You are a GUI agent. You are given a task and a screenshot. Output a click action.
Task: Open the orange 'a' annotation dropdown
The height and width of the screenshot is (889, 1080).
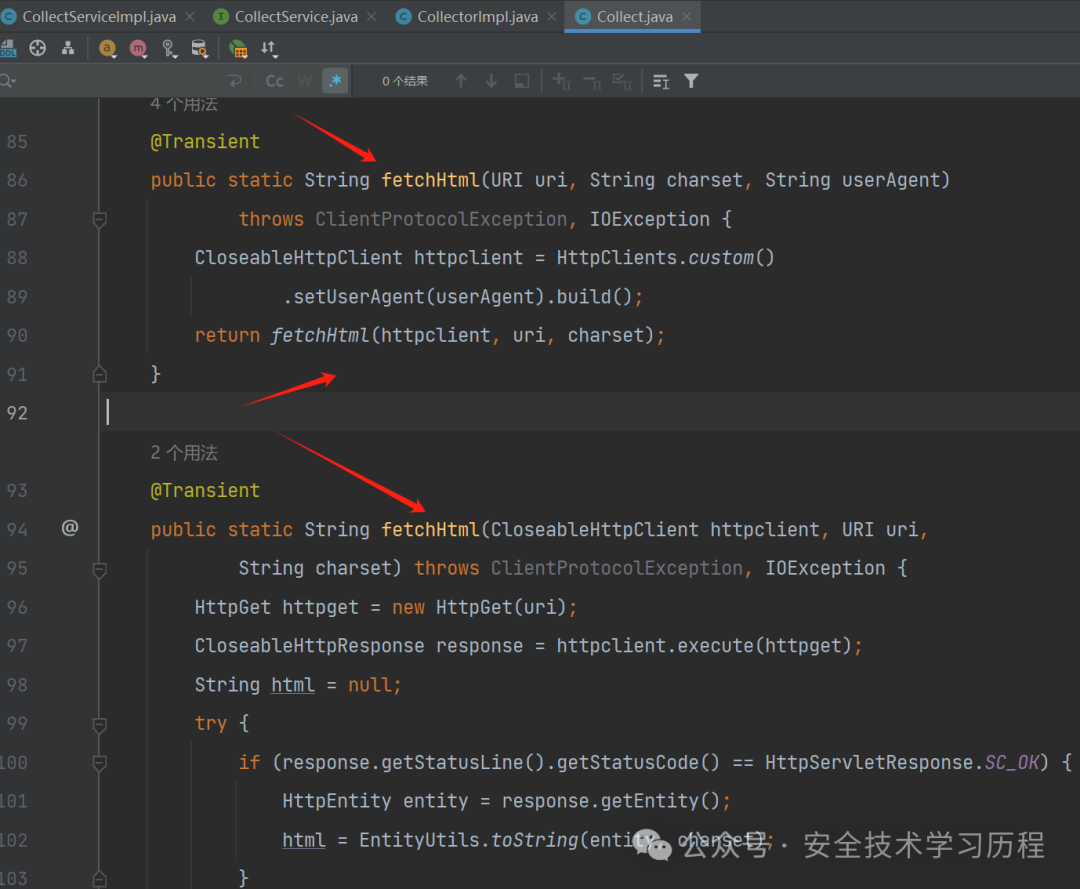pos(107,48)
